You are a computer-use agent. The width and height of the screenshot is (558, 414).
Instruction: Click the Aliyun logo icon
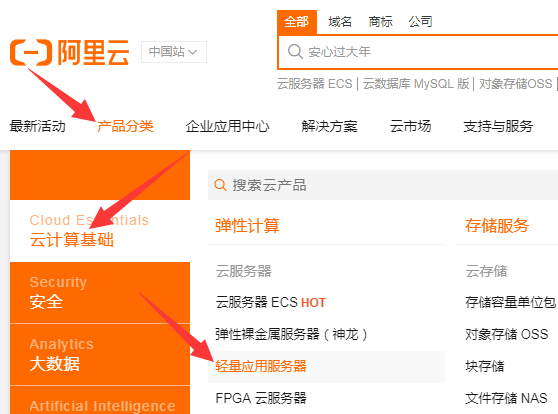tap(31, 52)
